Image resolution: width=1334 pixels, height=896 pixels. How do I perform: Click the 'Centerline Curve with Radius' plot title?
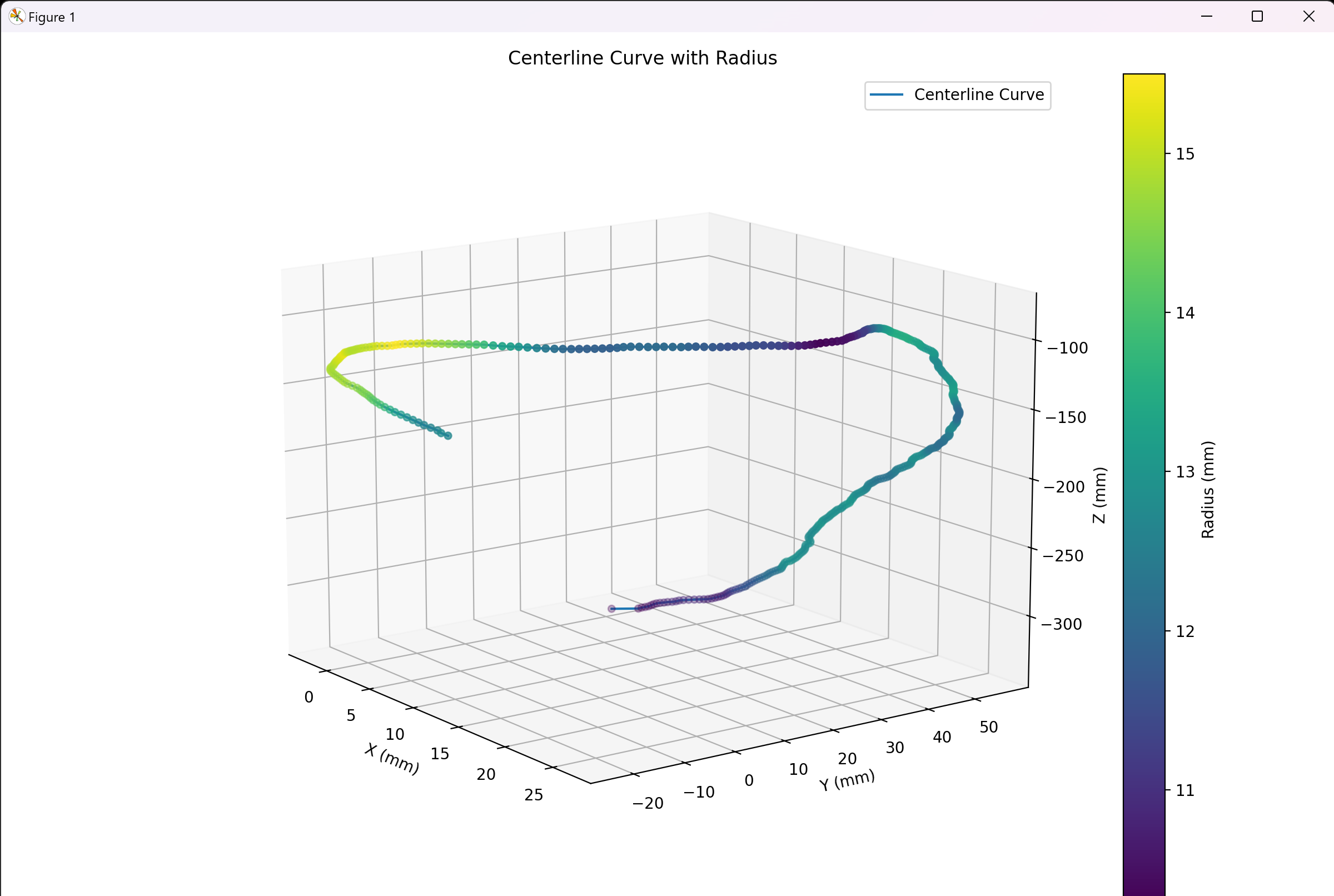click(x=642, y=58)
